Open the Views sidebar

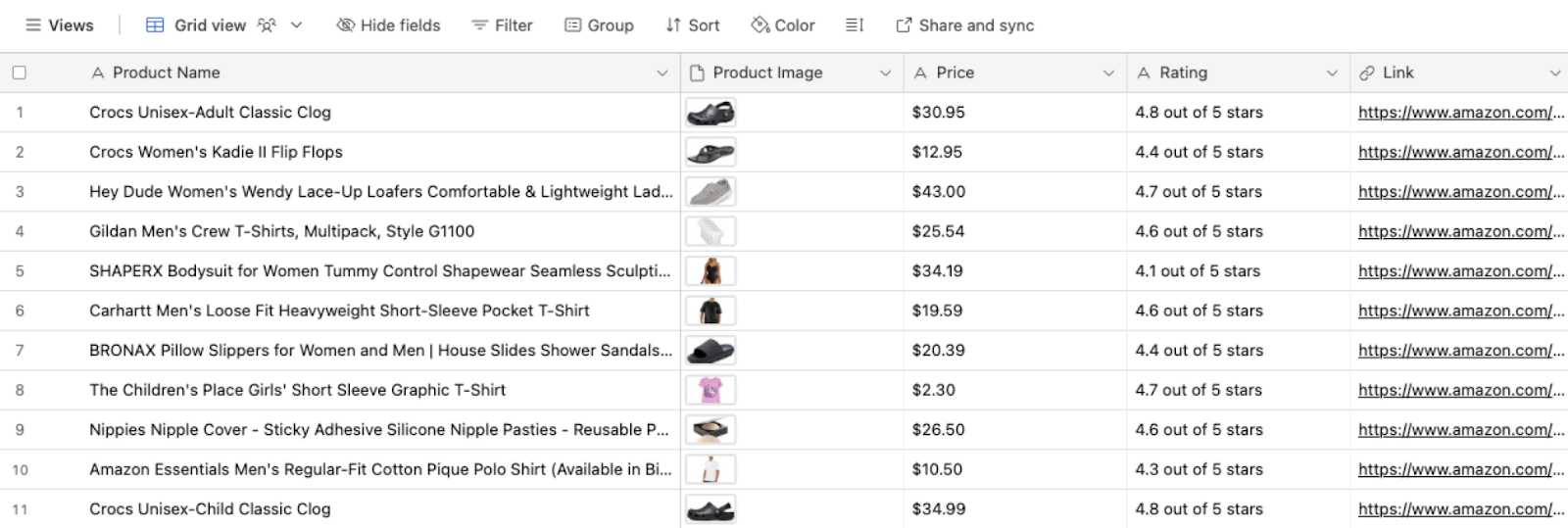click(x=59, y=25)
